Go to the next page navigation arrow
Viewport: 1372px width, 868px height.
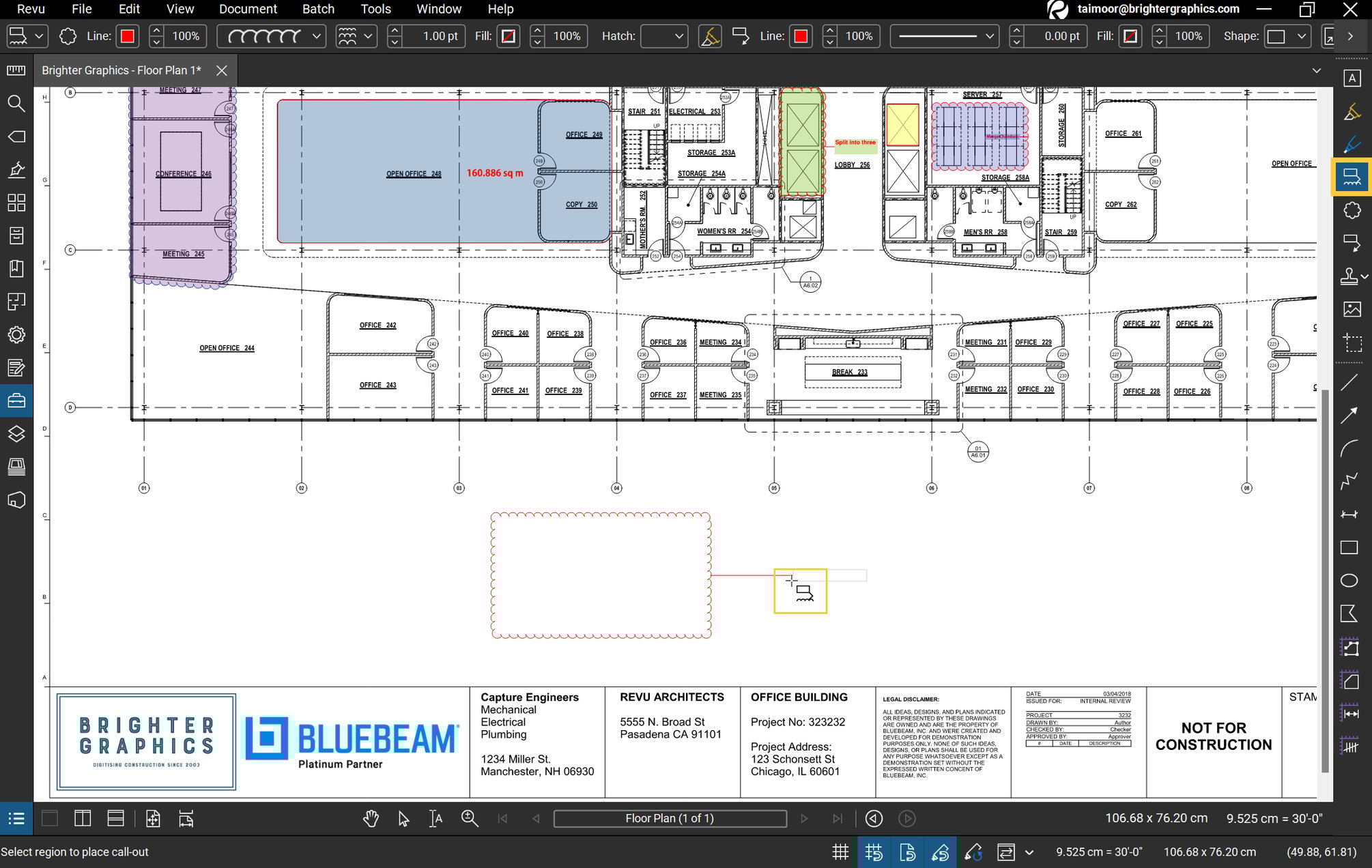click(805, 818)
